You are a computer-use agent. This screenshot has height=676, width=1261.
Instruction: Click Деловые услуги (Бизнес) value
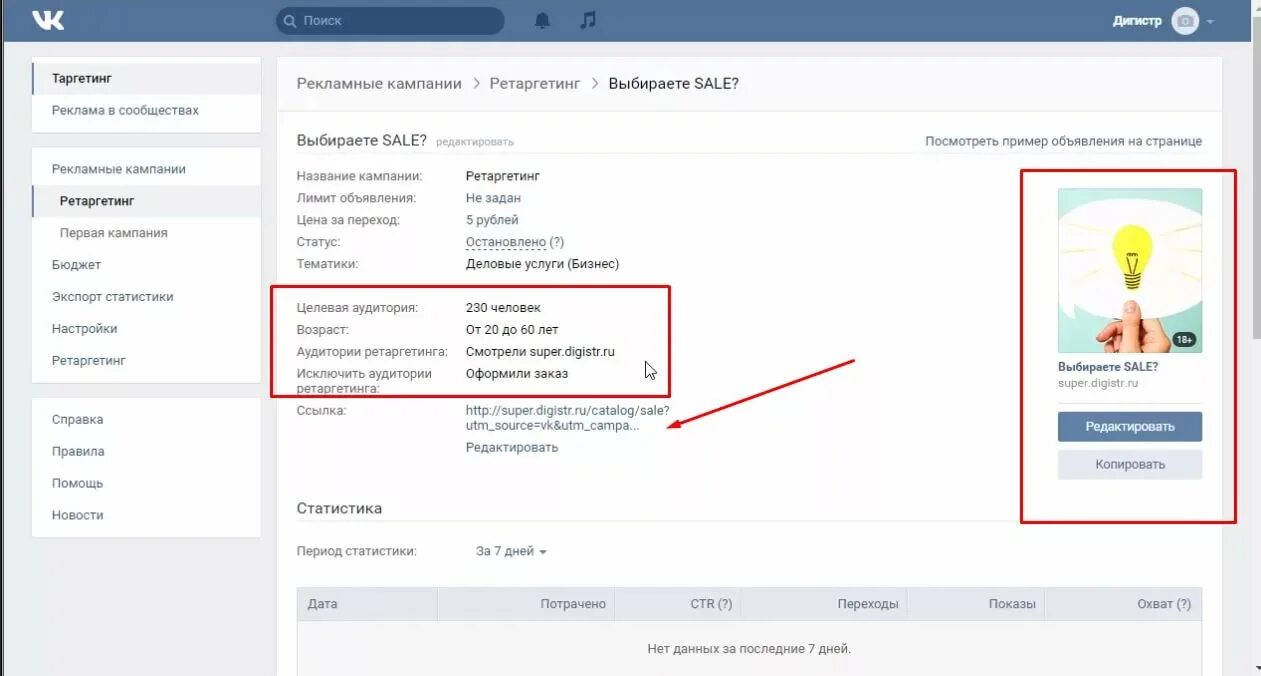pos(542,264)
